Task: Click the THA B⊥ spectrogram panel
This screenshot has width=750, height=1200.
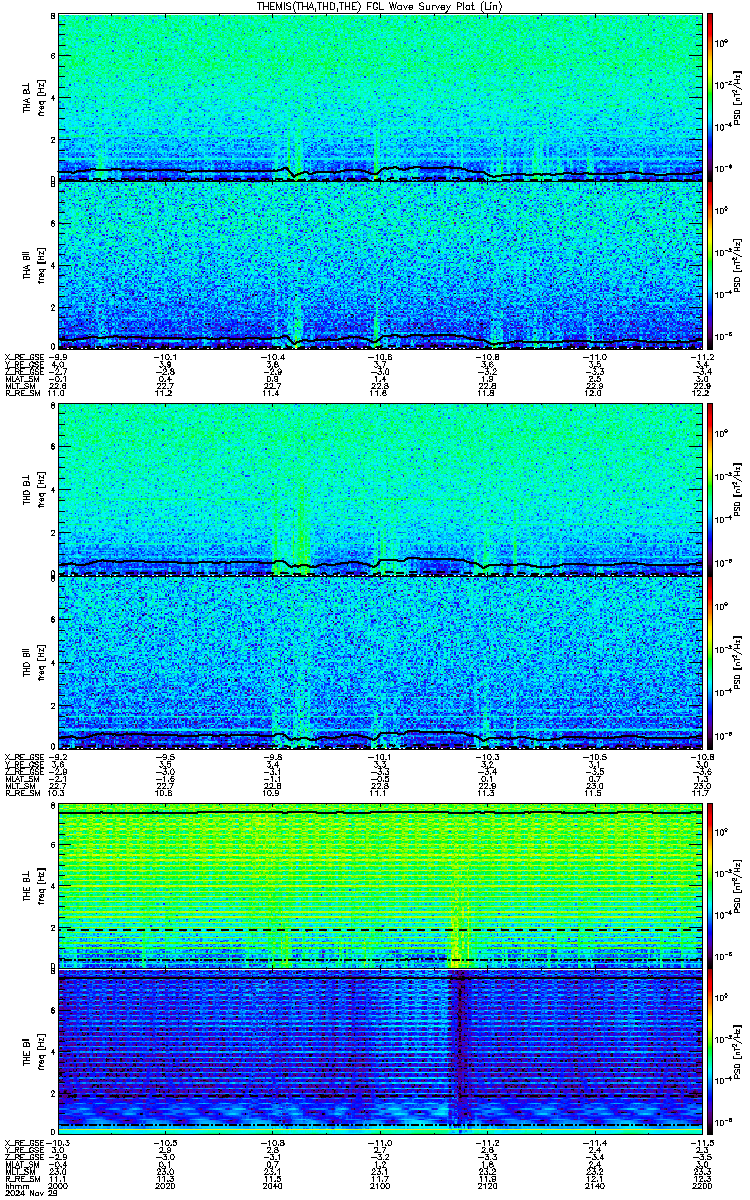Action: point(380,97)
